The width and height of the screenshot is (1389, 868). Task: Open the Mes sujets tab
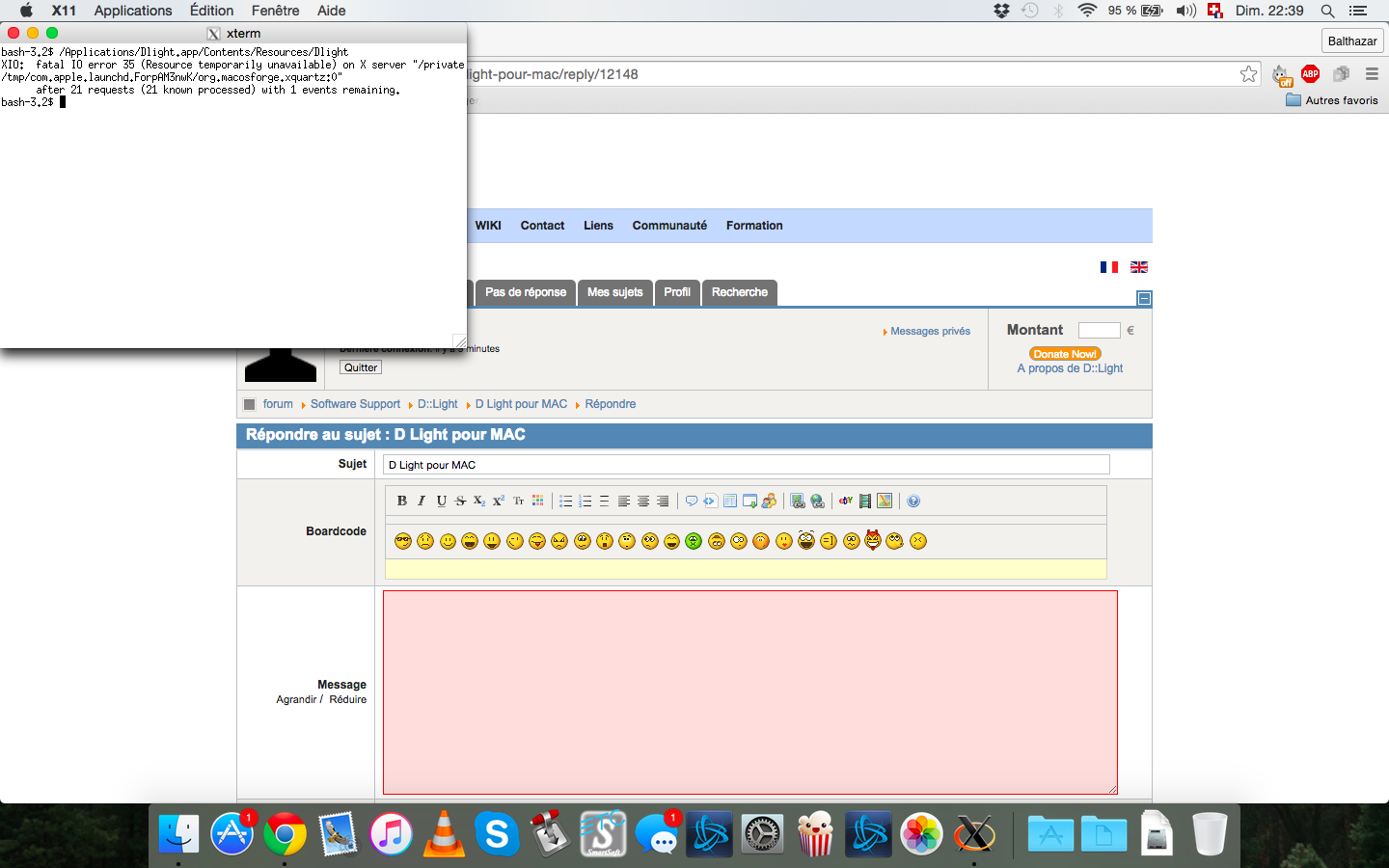point(614,292)
